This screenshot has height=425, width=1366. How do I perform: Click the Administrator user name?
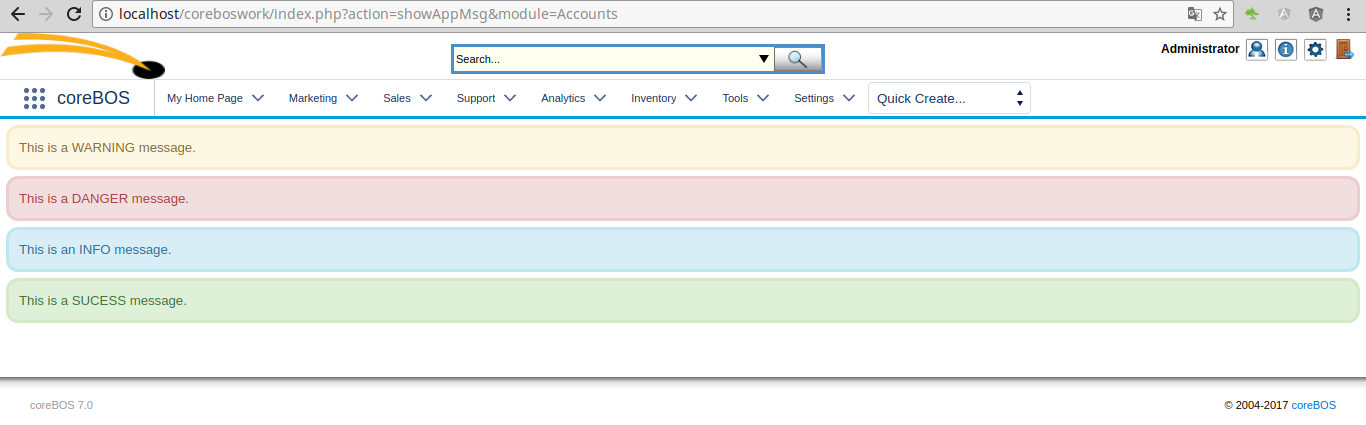[x=1200, y=48]
